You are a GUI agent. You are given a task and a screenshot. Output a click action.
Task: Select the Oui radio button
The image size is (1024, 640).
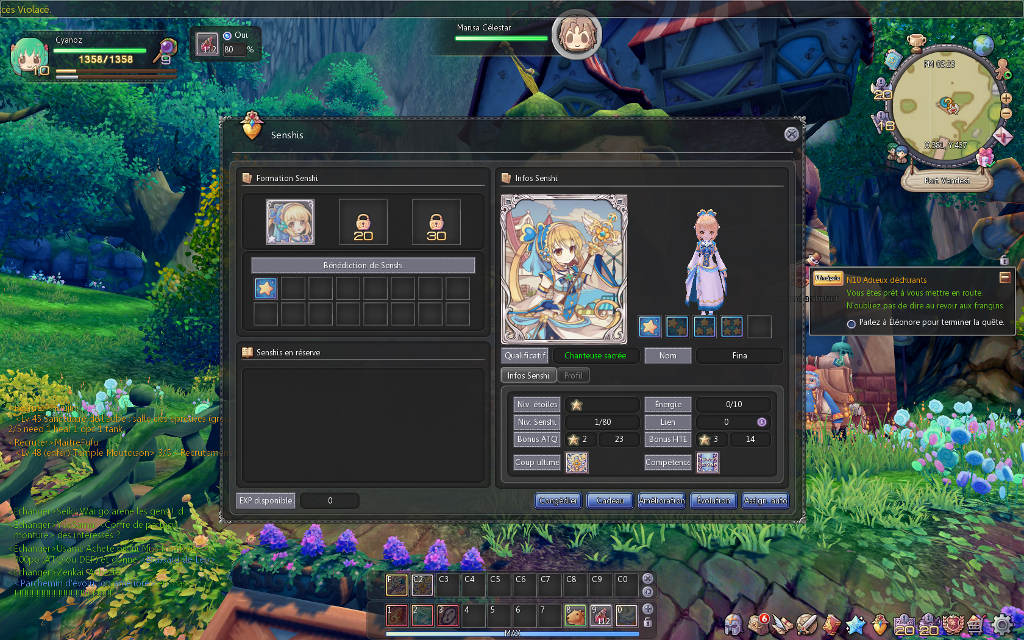[227, 36]
